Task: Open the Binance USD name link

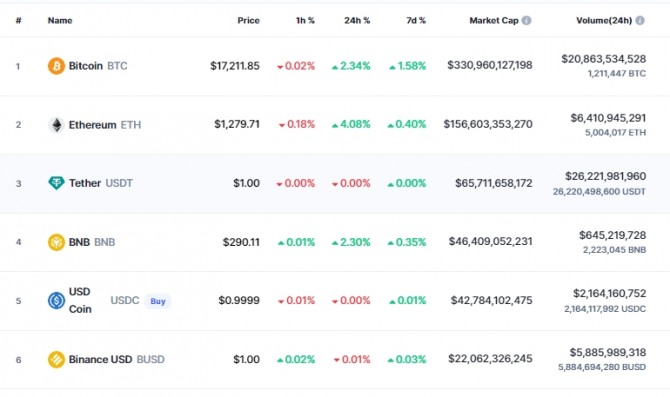Action: pyautogui.click(x=100, y=359)
